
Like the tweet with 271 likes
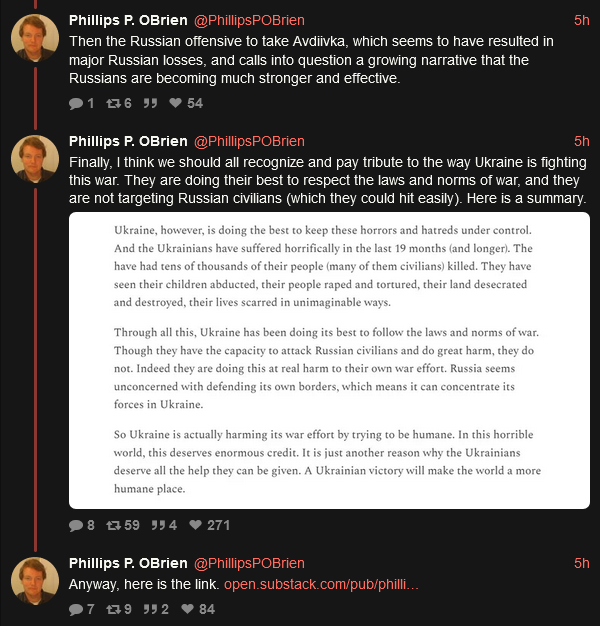pyautogui.click(x=196, y=525)
